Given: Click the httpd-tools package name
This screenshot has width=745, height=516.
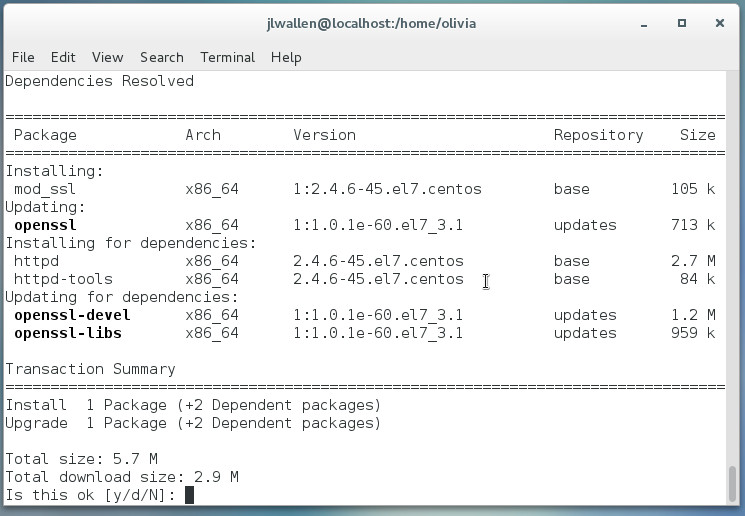Looking at the screenshot, I should coord(63,279).
